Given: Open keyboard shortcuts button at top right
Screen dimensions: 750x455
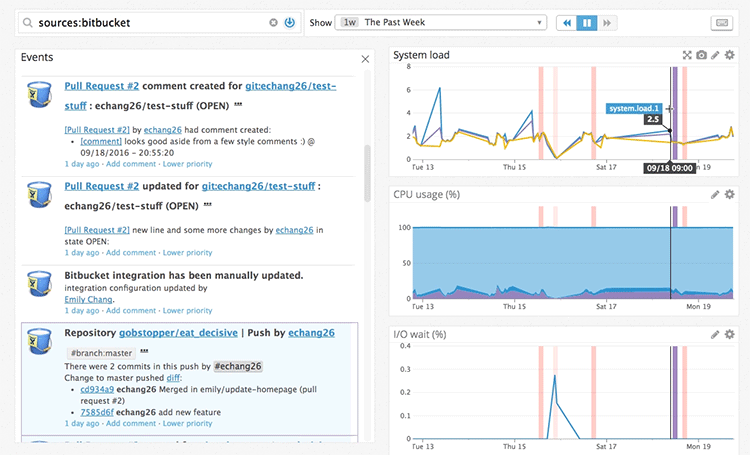Looking at the screenshot, I should [721, 22].
